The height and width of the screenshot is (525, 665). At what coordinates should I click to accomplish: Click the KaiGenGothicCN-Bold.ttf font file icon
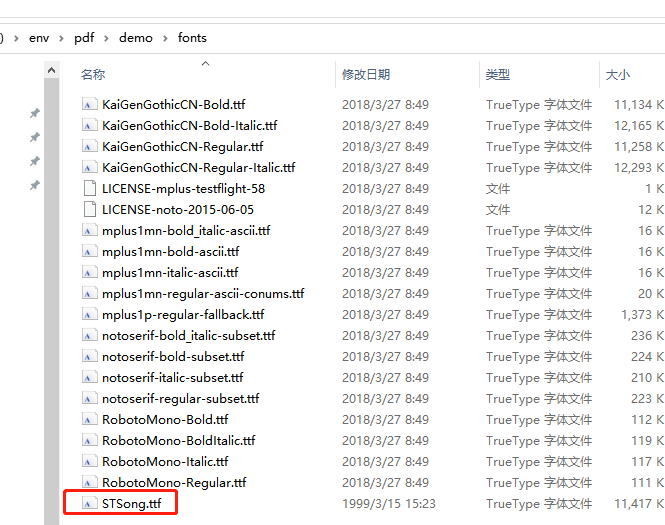click(89, 104)
